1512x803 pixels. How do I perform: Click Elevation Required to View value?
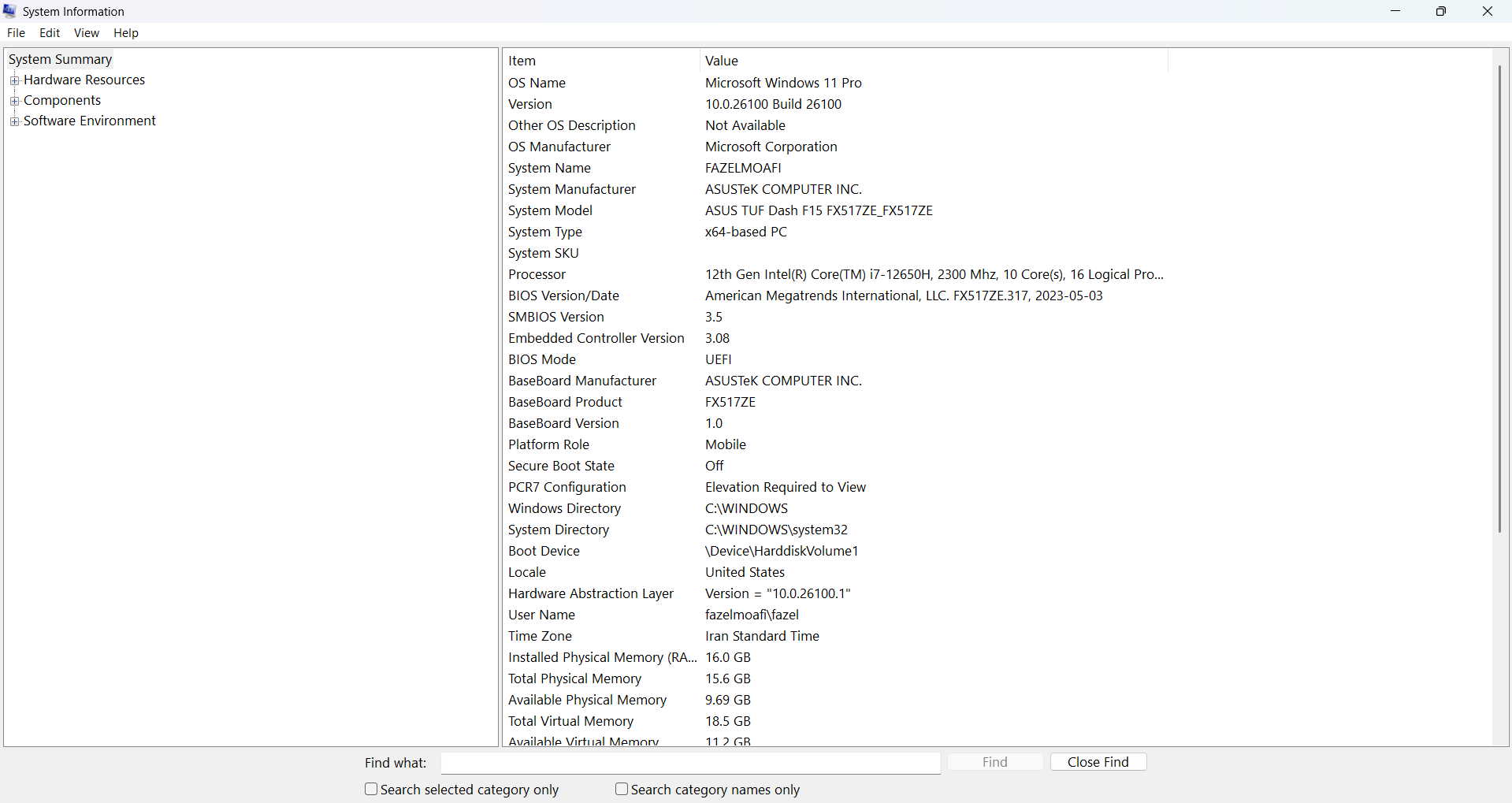tap(786, 487)
